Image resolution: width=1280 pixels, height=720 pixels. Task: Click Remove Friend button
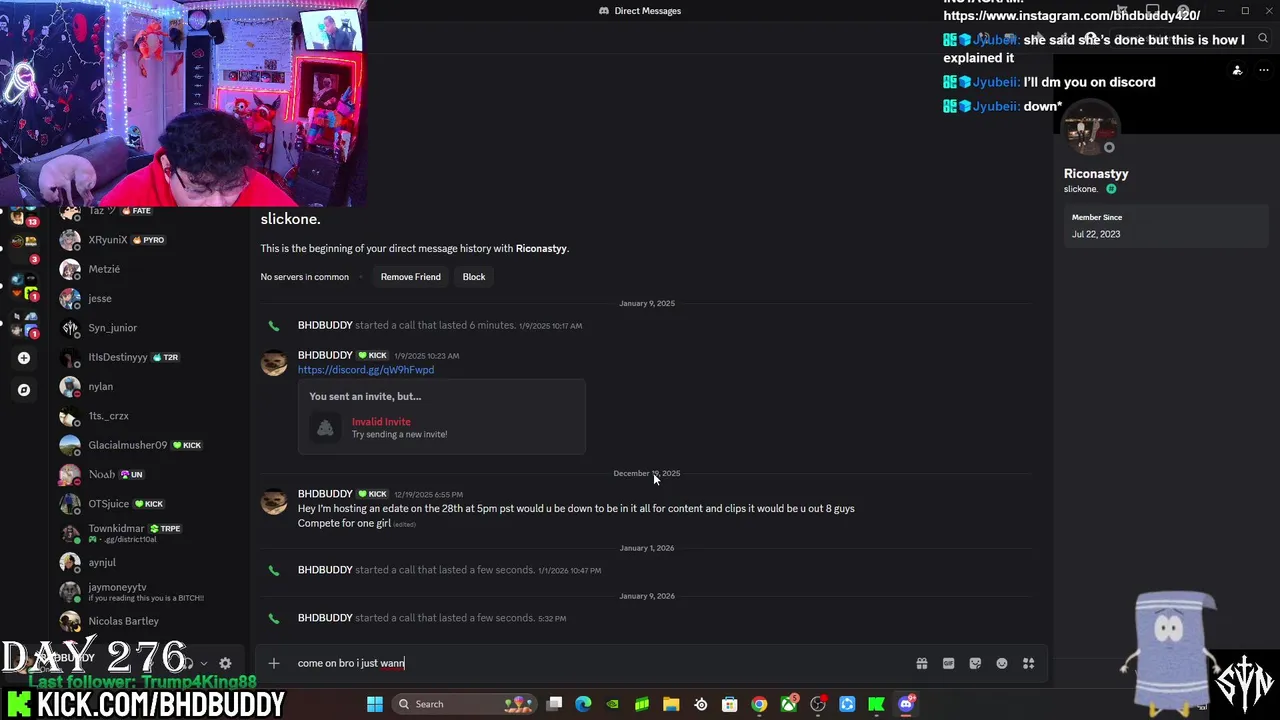pyautogui.click(x=410, y=277)
